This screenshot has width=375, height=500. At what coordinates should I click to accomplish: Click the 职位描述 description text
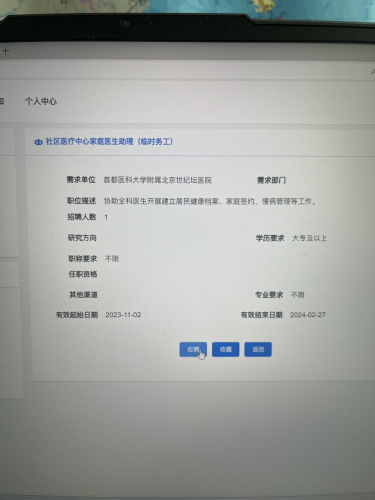[210, 201]
